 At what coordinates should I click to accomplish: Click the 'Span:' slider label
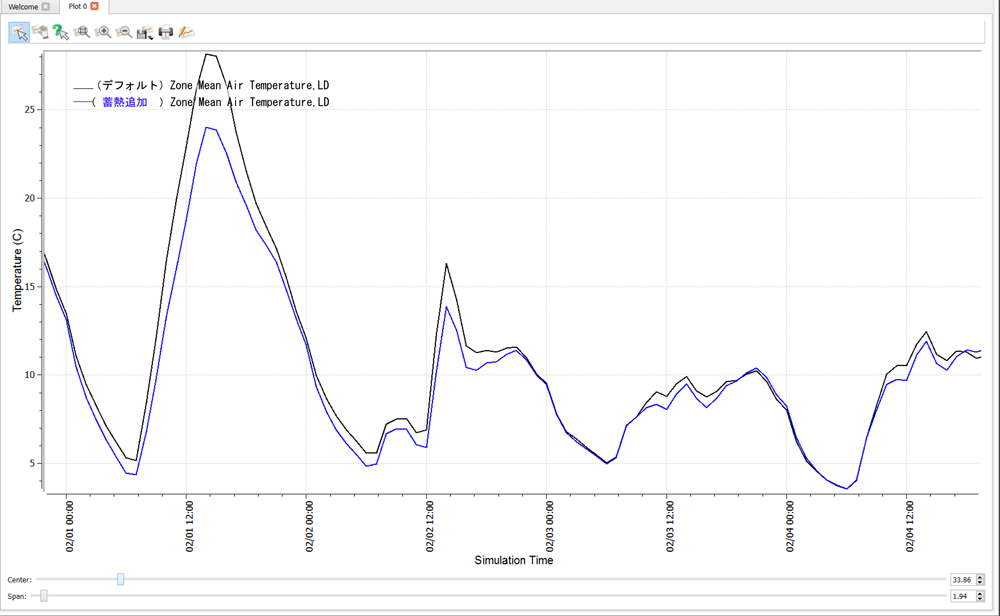(17, 596)
